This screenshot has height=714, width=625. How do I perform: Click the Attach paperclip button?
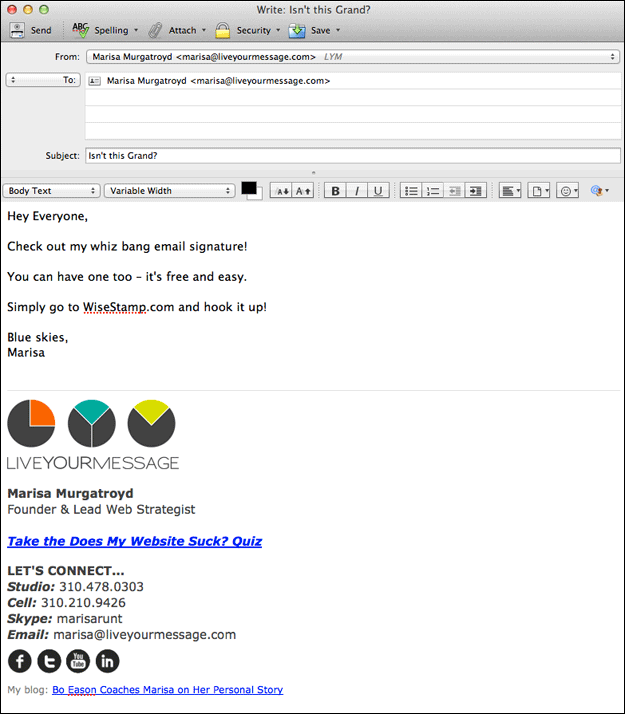(173, 31)
